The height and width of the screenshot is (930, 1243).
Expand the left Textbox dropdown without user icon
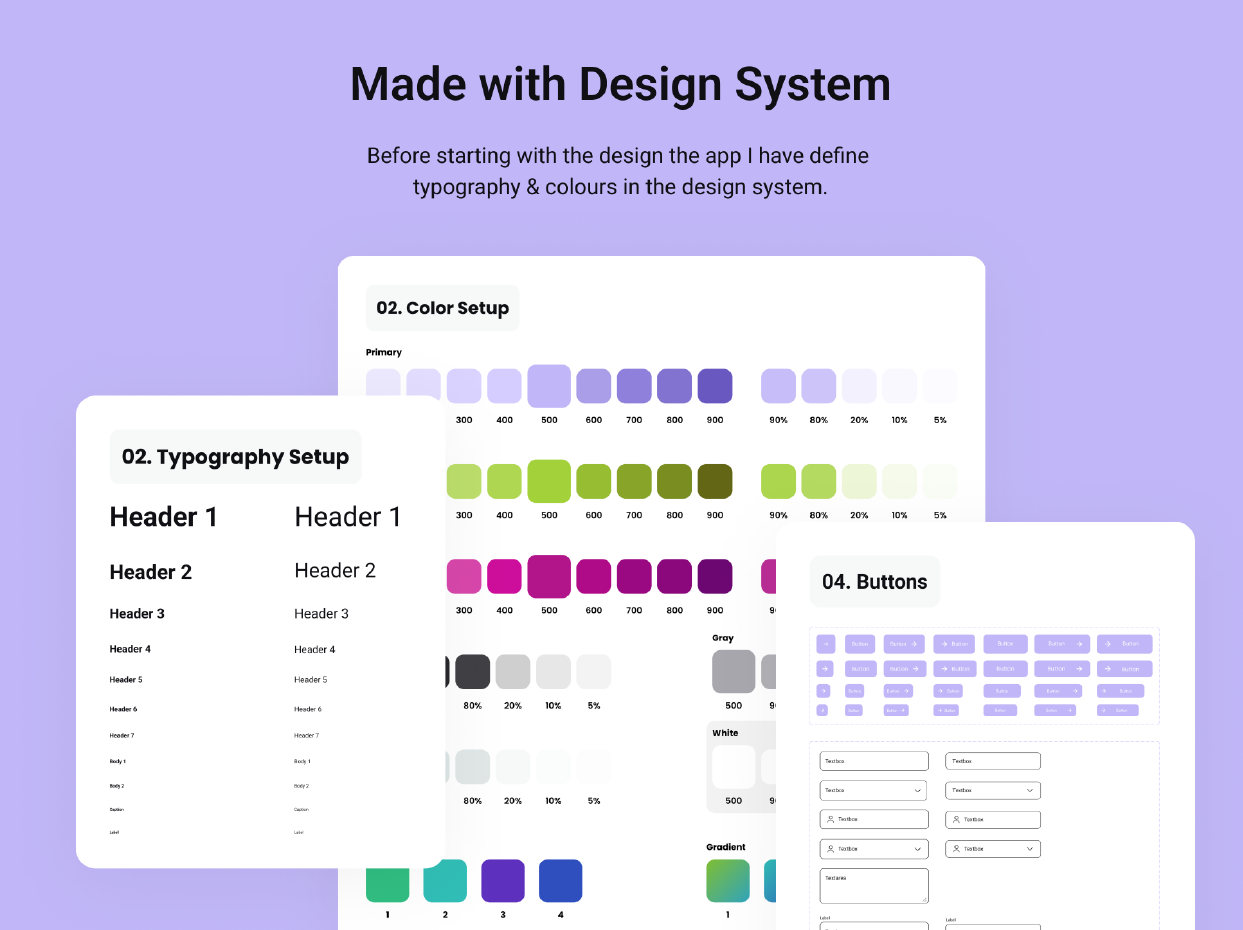[x=918, y=790]
